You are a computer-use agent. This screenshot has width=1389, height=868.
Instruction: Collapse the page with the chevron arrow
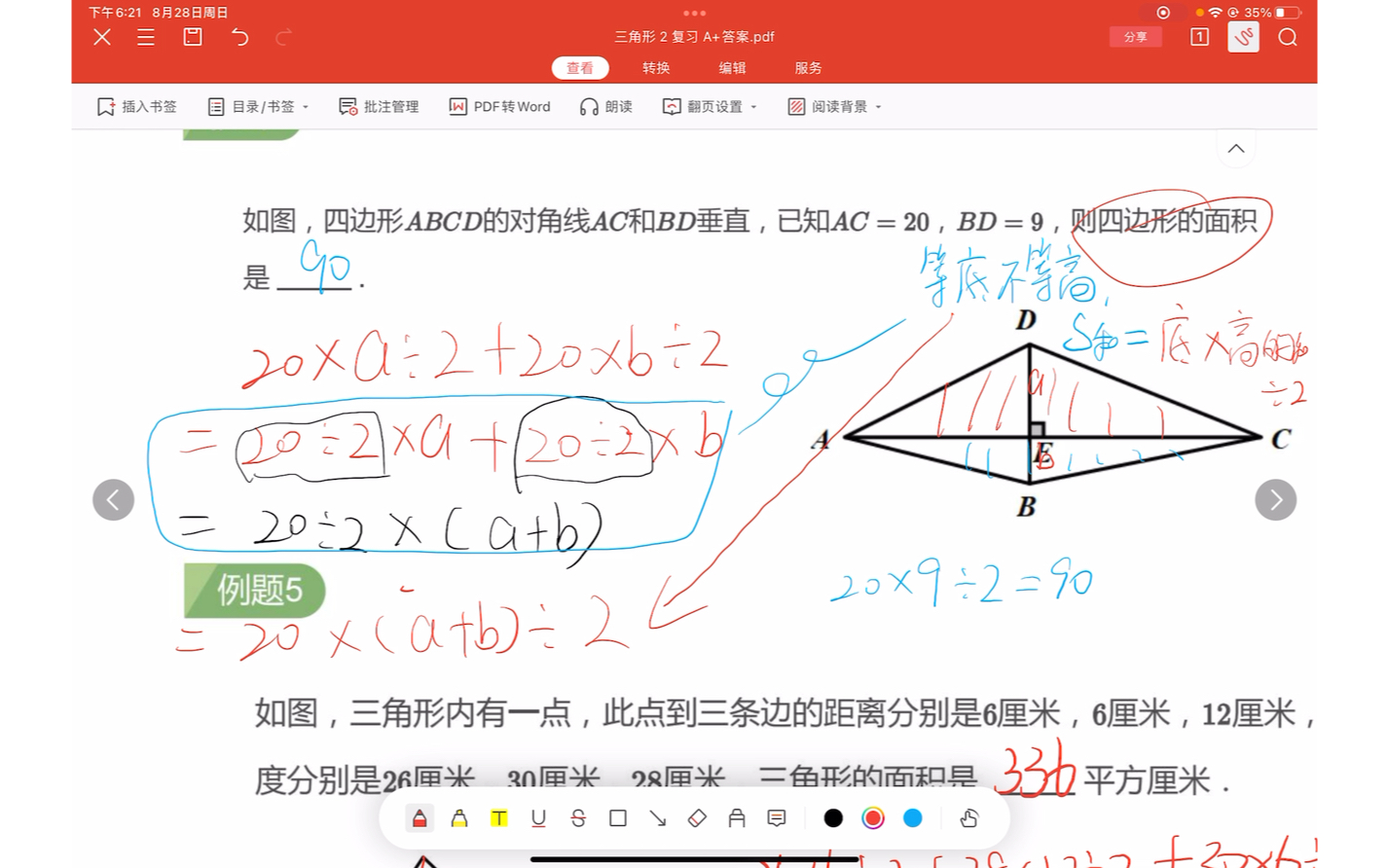point(1235,148)
